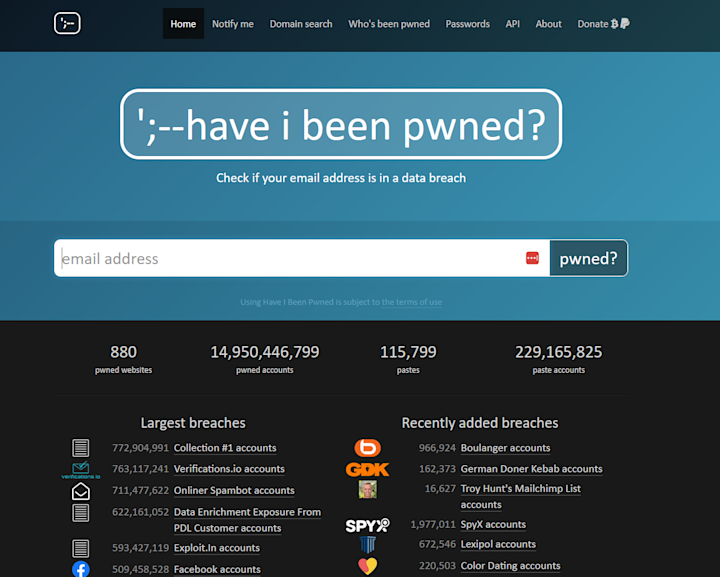Click the red password manager icon in email field
Viewport: 720px width, 577px height.
coord(532,258)
